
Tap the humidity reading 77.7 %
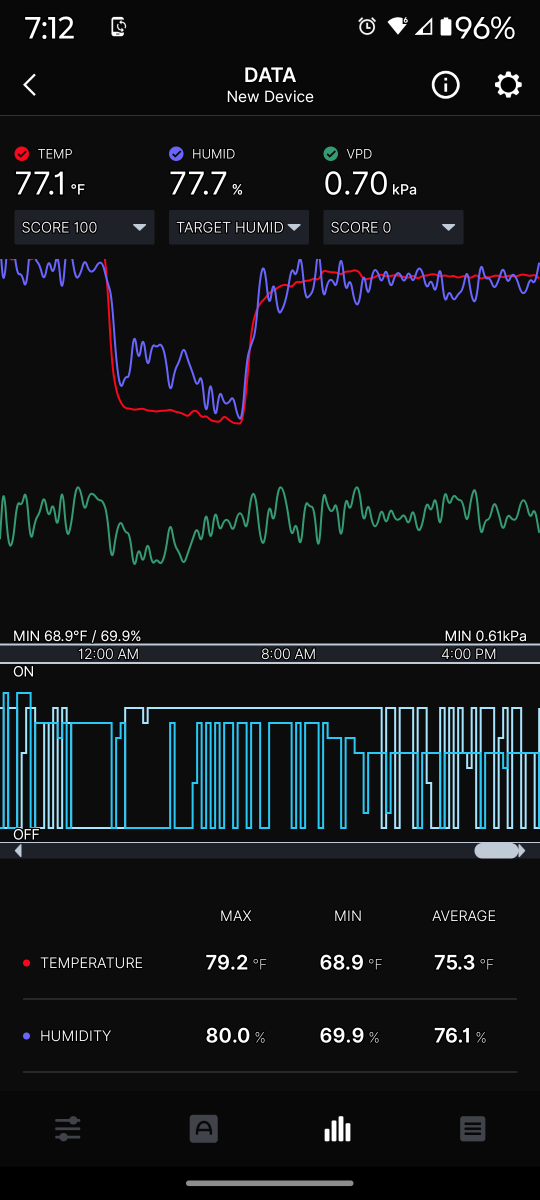(206, 184)
